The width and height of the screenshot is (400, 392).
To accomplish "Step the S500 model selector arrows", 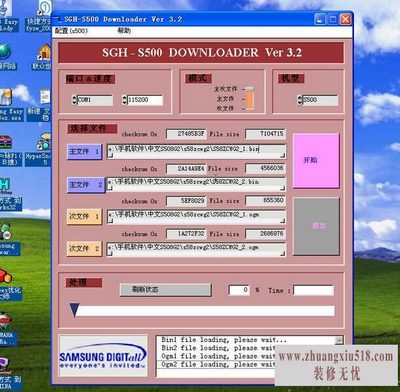I will pyautogui.click(x=299, y=100).
